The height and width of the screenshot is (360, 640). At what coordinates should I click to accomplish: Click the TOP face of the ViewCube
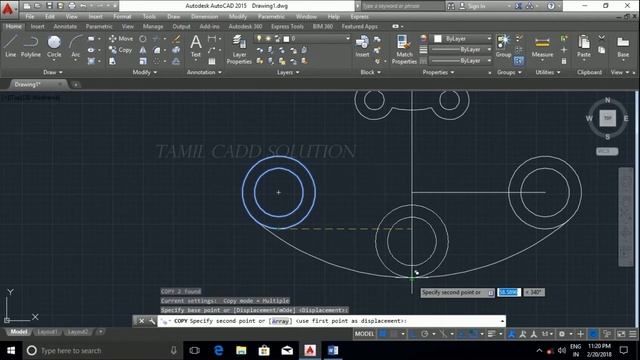pos(607,118)
